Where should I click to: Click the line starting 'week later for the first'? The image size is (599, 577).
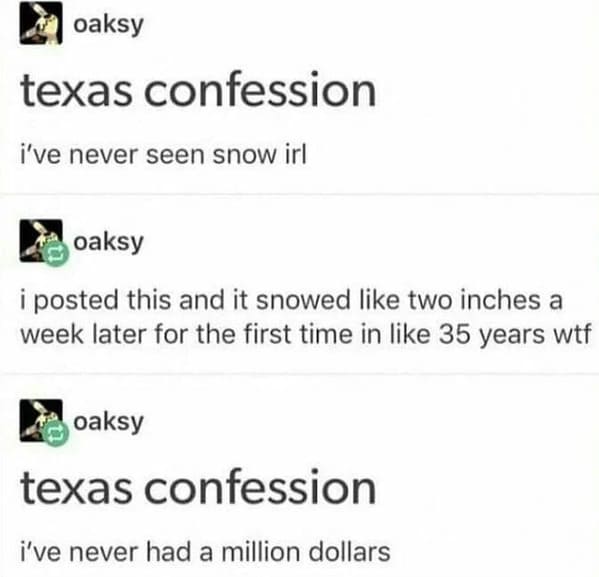(306, 335)
